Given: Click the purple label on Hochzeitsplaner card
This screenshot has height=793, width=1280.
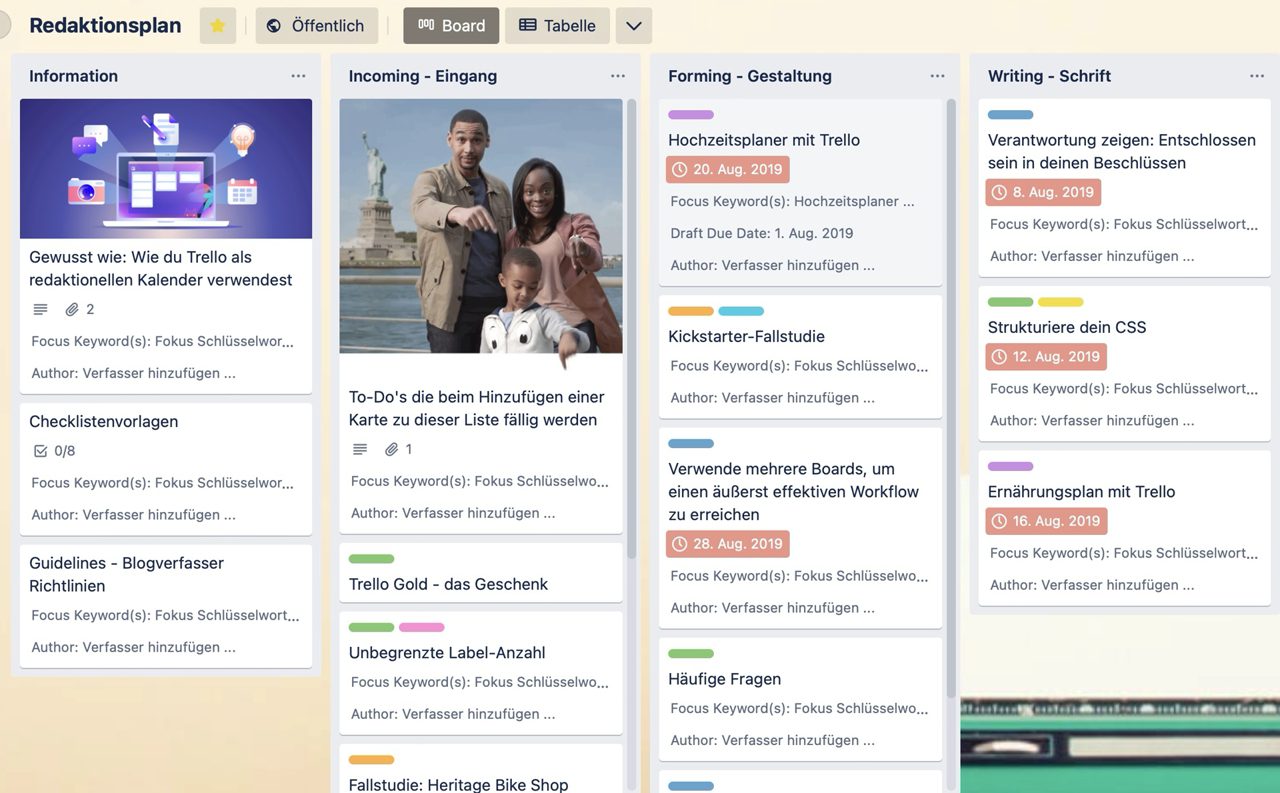Looking at the screenshot, I should [x=691, y=115].
